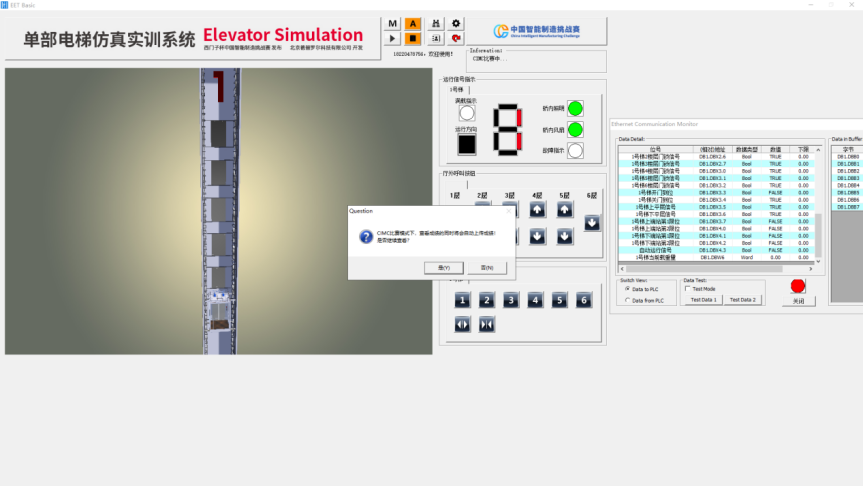This screenshot has height=486, width=863.
Task: Click the elevator door open button
Action: click(462, 324)
